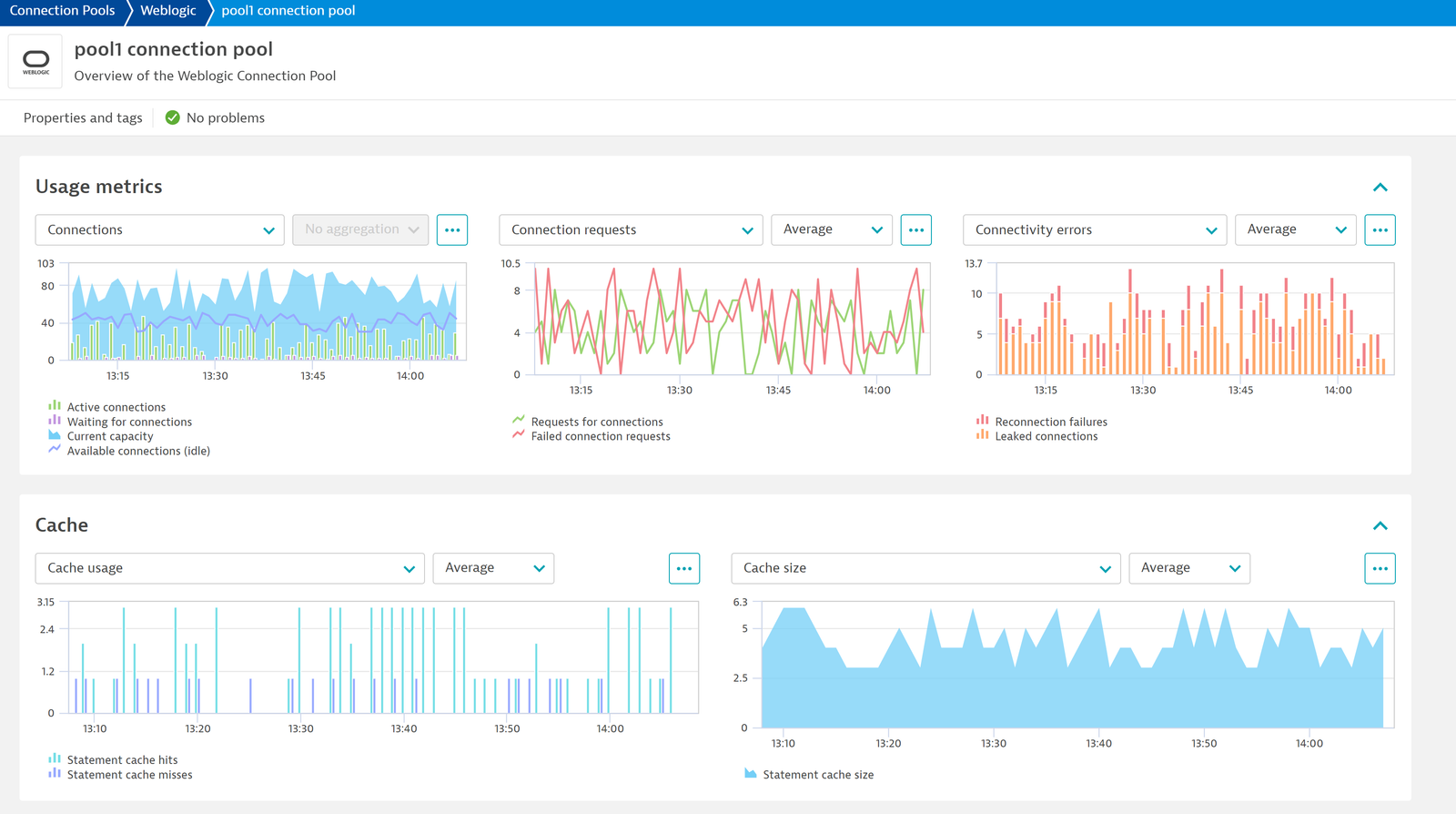The image size is (1456, 814).
Task: Open more options for Cache usage chart
Action: [684, 568]
